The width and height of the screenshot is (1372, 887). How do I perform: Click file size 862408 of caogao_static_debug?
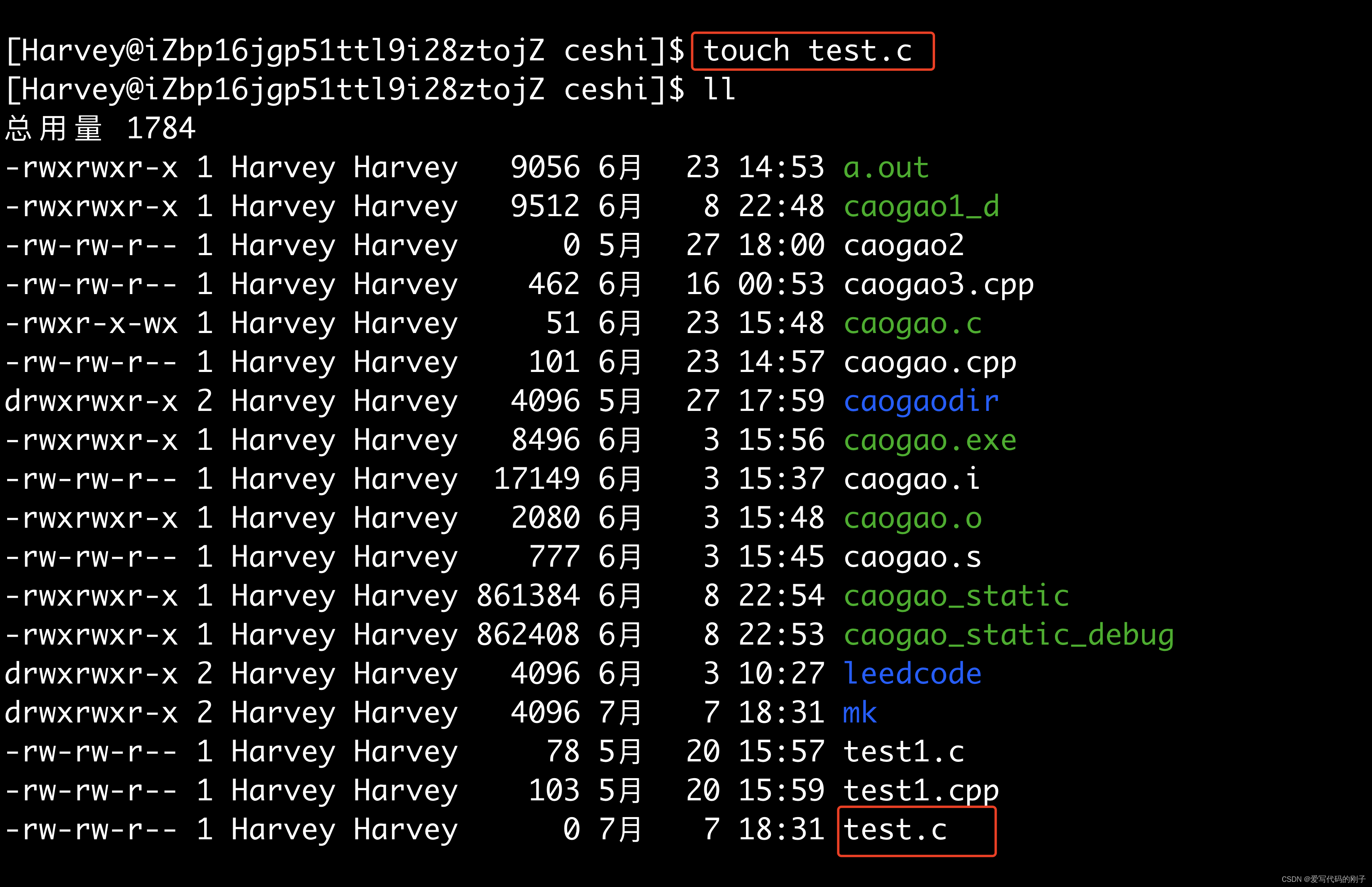(528, 635)
